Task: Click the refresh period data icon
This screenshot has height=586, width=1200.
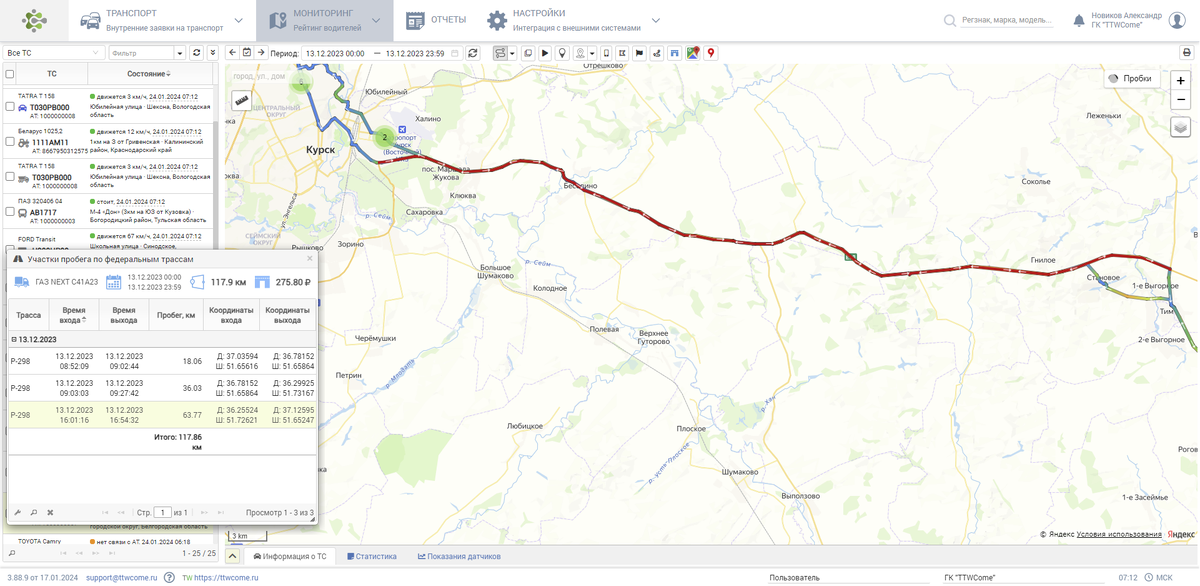Action: point(473,52)
